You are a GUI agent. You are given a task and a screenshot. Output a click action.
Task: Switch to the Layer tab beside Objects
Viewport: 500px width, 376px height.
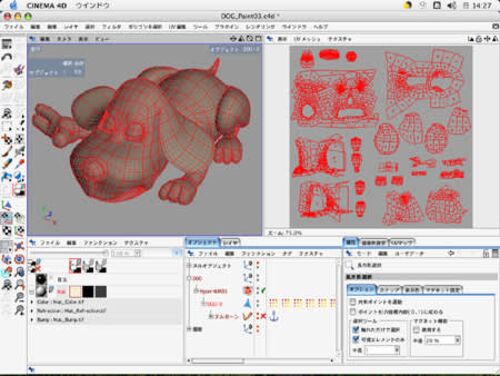pos(230,242)
